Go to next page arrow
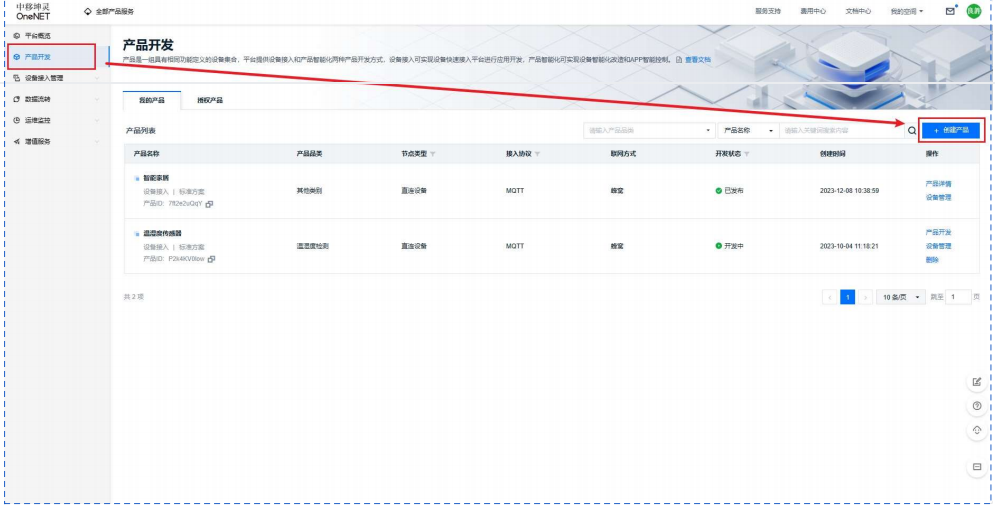The image size is (995, 506). point(865,297)
